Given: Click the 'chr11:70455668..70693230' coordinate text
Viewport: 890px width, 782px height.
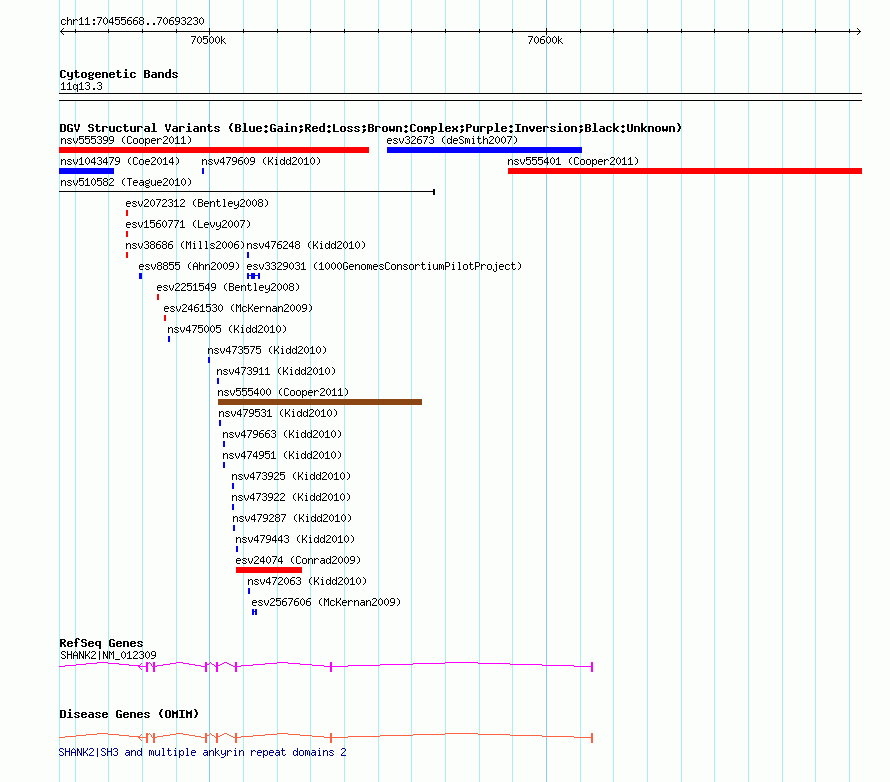Looking at the screenshot, I should [132, 21].
